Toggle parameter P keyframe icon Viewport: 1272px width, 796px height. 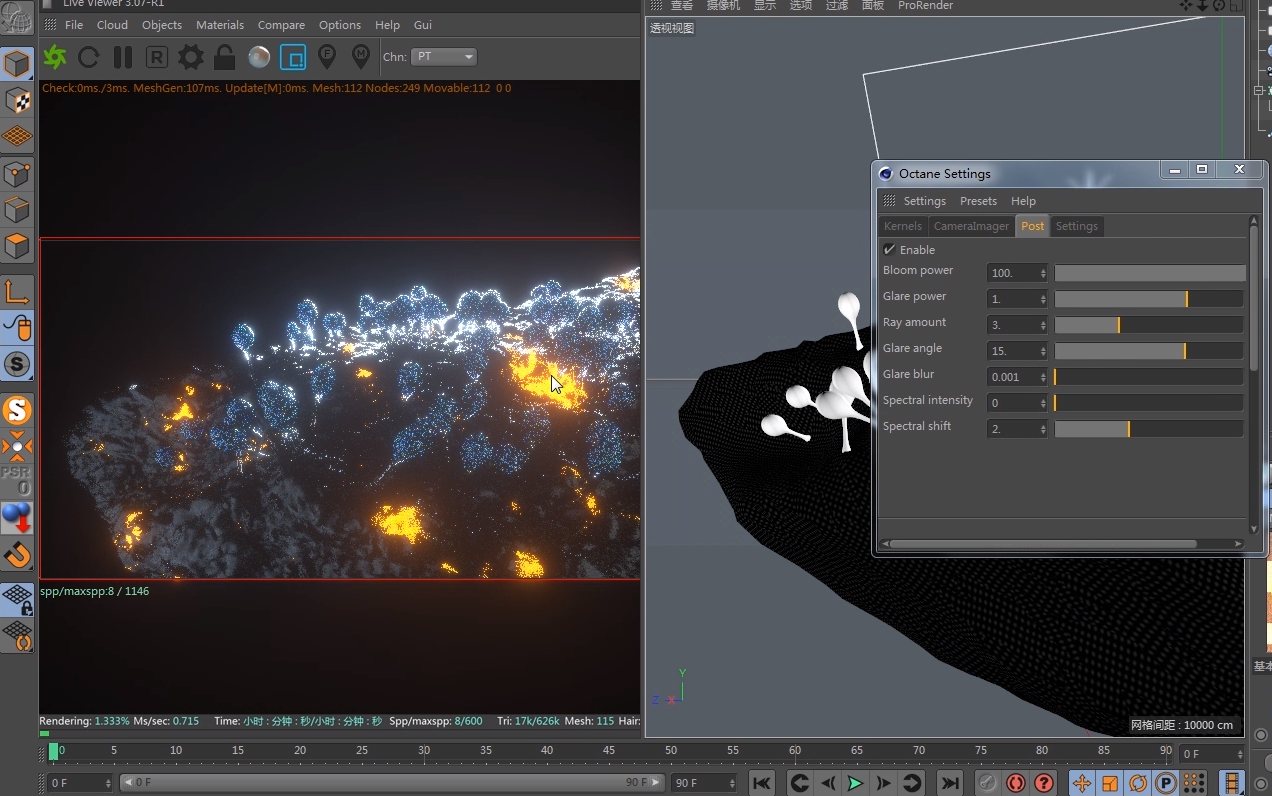pyautogui.click(x=1166, y=783)
